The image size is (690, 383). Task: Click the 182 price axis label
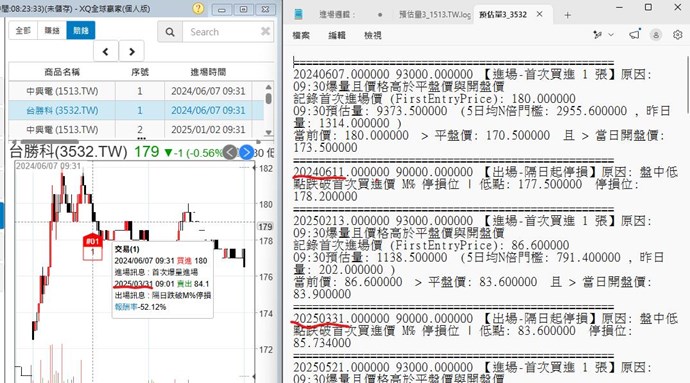click(x=266, y=168)
